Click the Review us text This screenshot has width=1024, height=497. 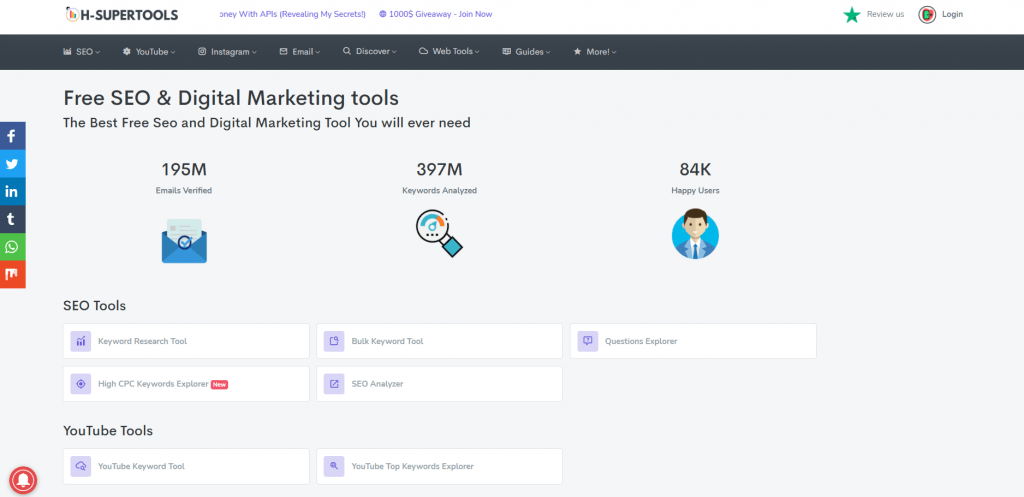pyautogui.click(x=886, y=14)
